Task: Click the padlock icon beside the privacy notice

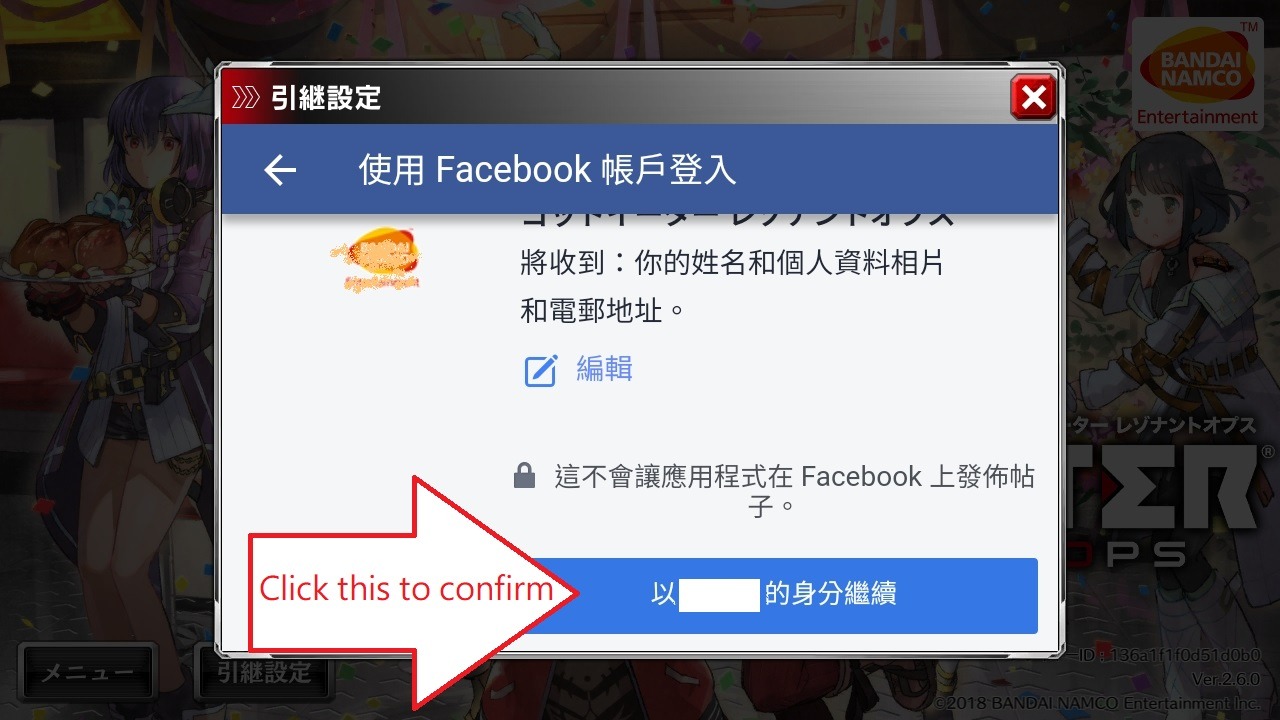Action: (x=524, y=477)
